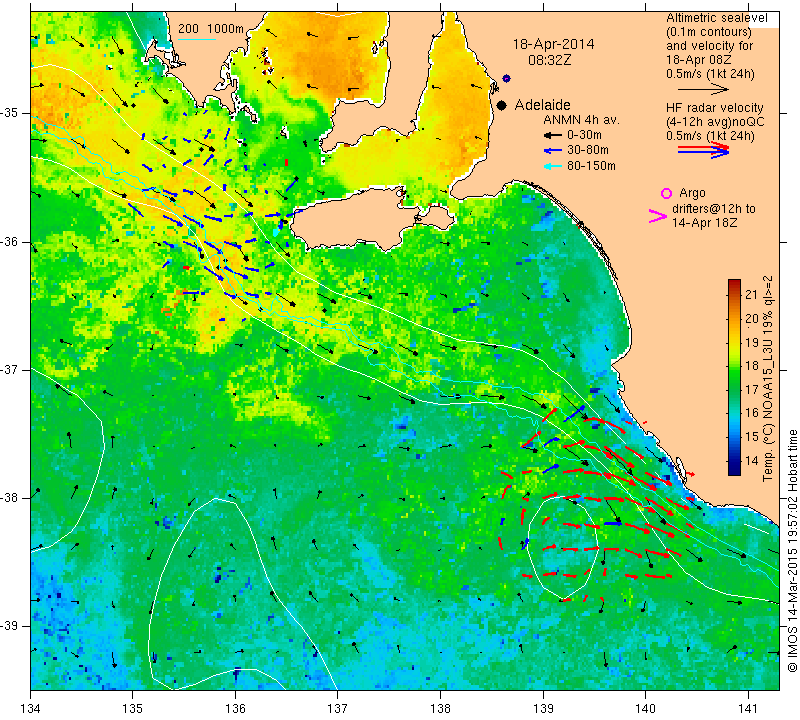Click the red-blue HF radar scale arrow
The image size is (800, 720).
pos(704,150)
